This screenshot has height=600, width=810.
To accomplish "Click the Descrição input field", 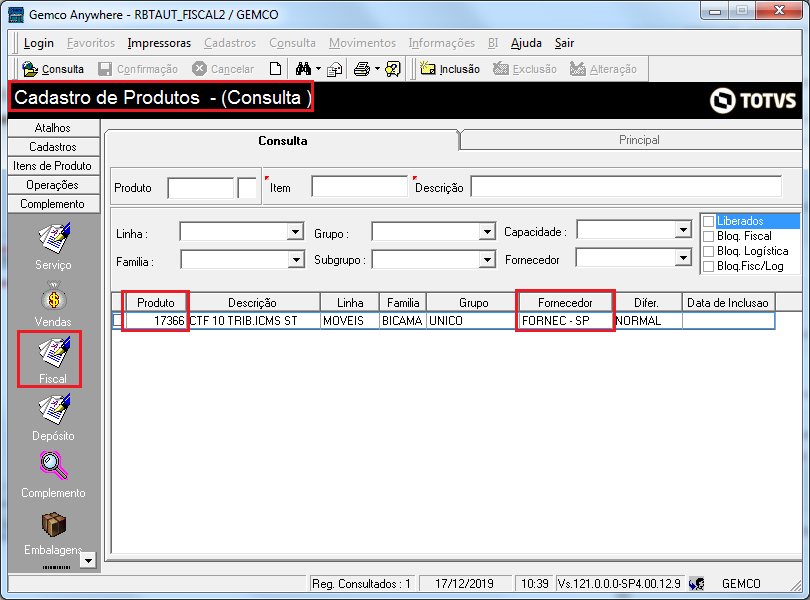I will [x=626, y=187].
